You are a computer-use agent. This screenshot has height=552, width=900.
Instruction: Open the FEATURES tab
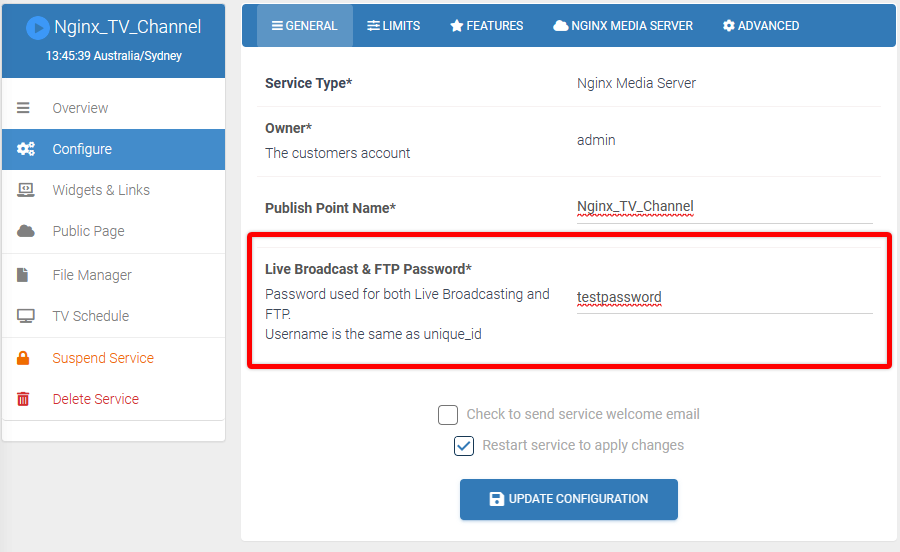(487, 26)
